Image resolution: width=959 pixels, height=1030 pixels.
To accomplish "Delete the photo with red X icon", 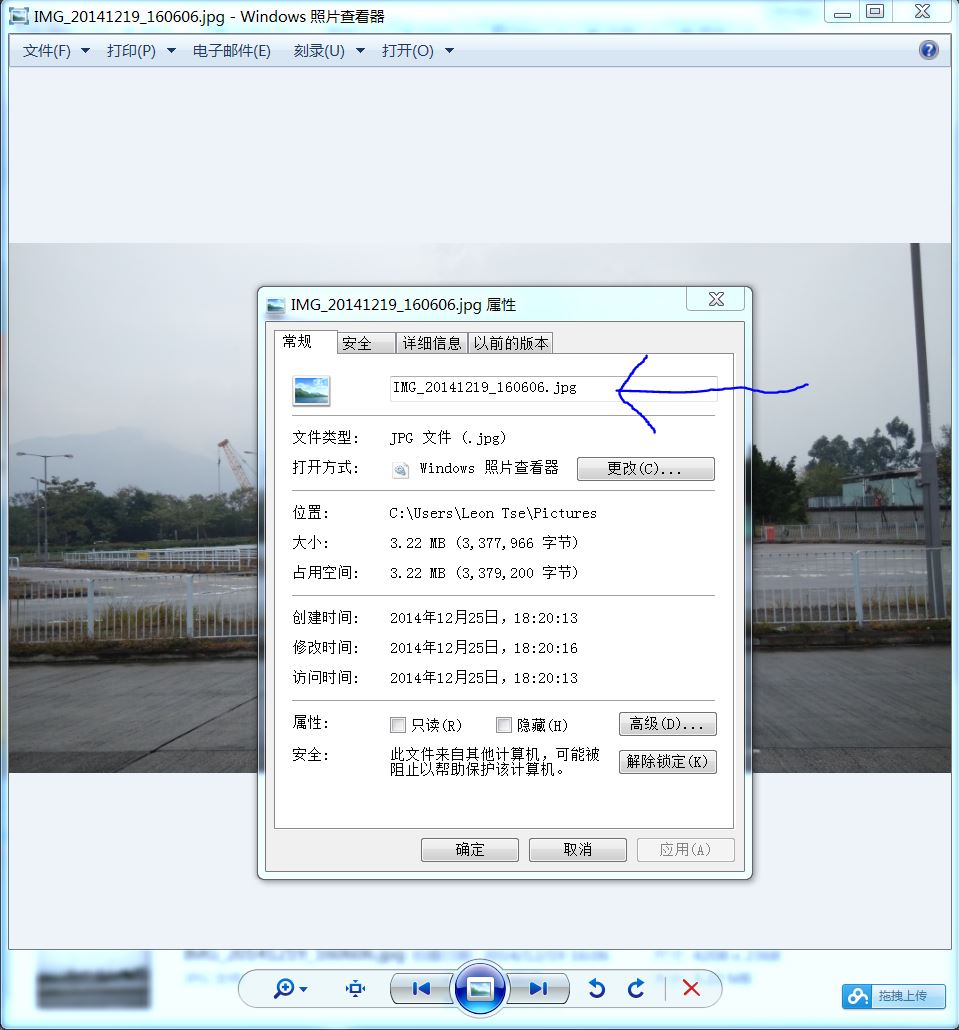I will click(x=690, y=988).
